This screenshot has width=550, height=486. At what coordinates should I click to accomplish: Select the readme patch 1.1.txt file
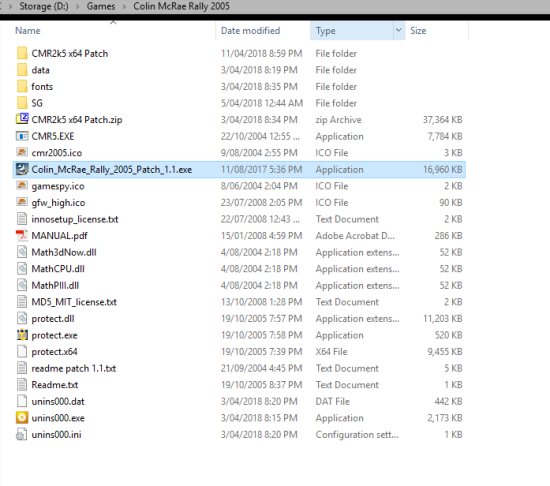coord(239,368)
